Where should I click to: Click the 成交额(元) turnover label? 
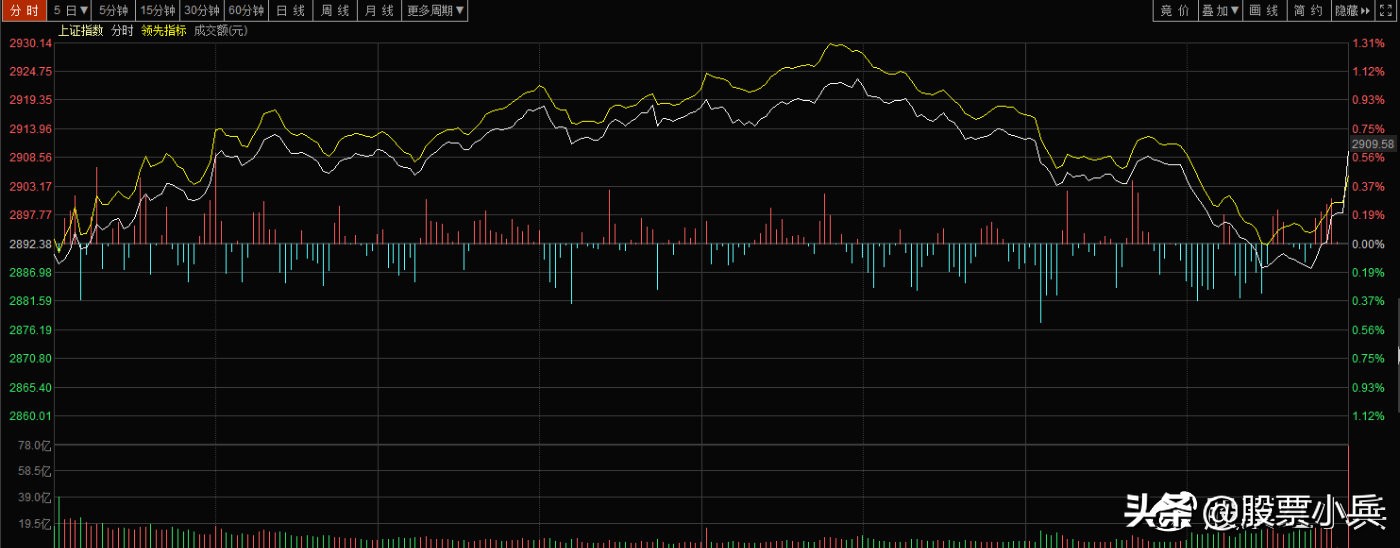click(x=220, y=31)
